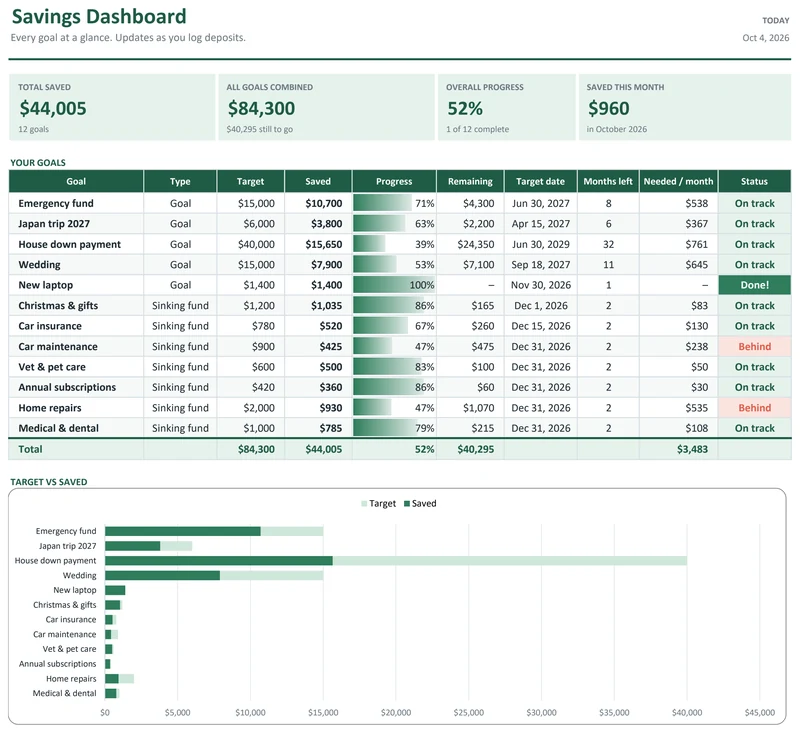The width and height of the screenshot is (800, 733).
Task: Select the On track status for Wedding
Action: tap(755, 265)
